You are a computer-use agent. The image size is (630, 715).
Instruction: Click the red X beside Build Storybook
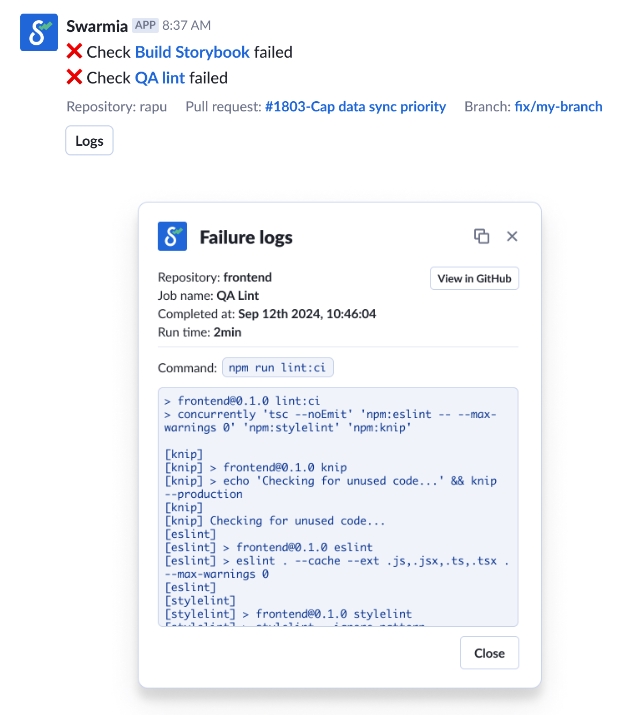tap(74, 52)
